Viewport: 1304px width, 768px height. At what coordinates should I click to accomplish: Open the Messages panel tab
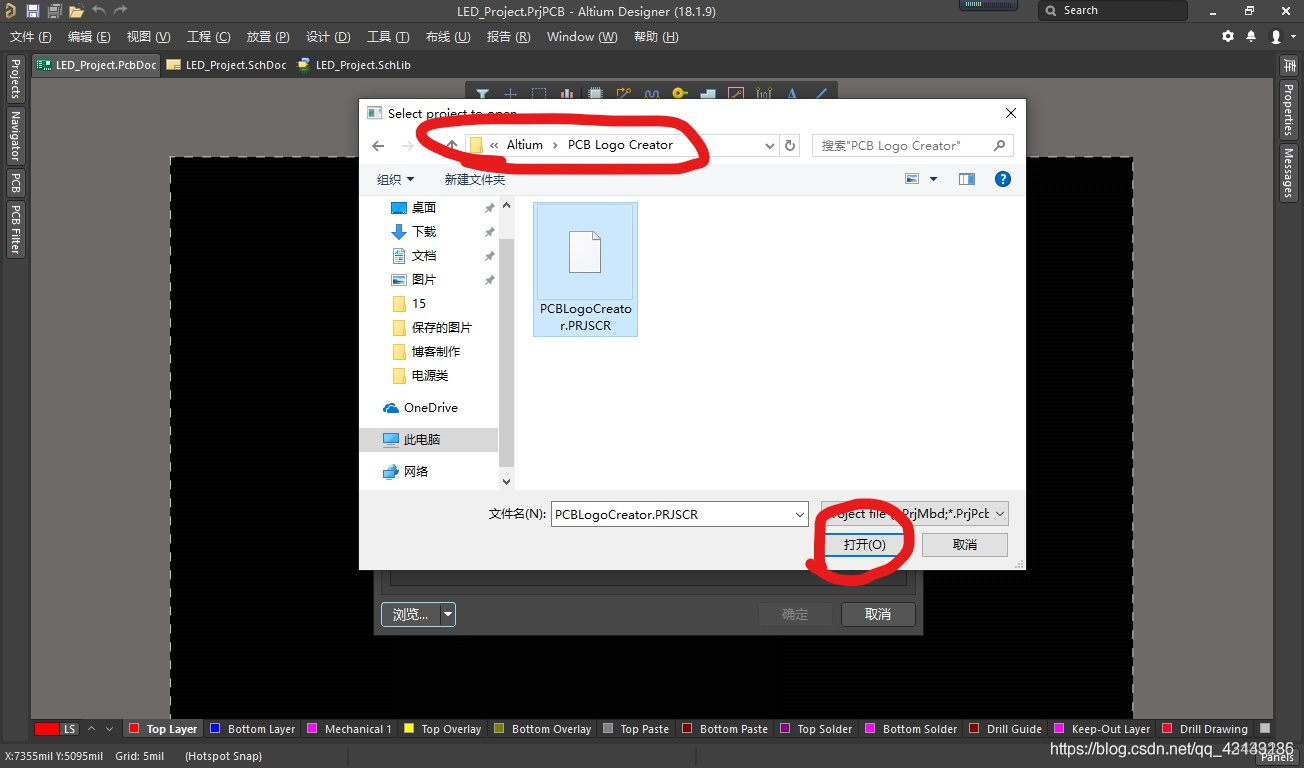click(x=1288, y=173)
